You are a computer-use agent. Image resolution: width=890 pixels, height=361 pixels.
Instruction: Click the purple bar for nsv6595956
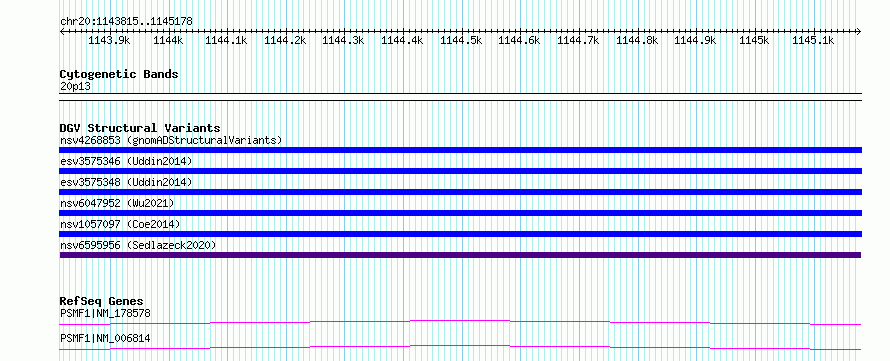[x=460, y=255]
